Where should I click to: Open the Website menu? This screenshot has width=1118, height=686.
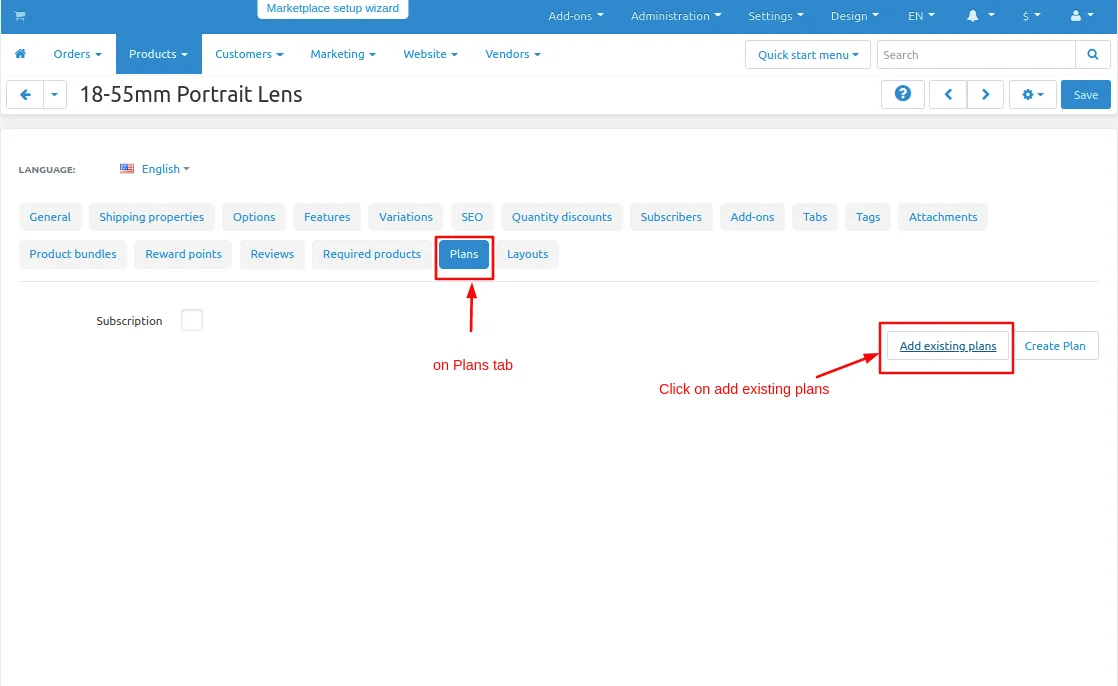[430, 54]
